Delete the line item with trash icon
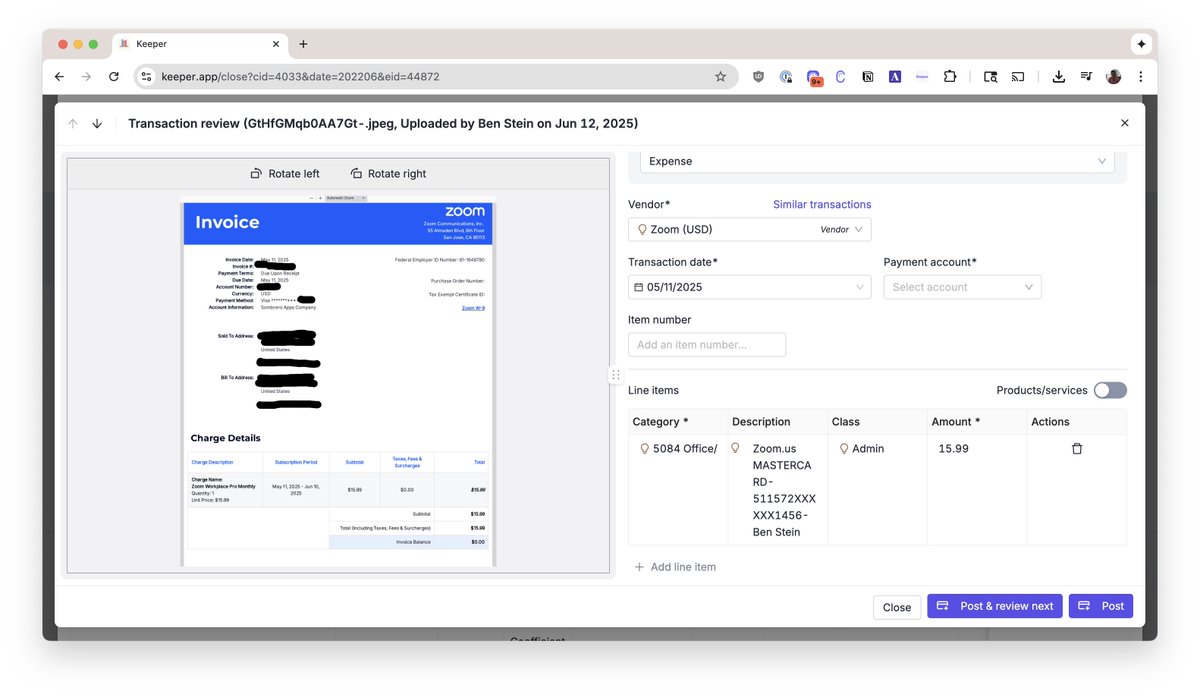 pos(1077,449)
